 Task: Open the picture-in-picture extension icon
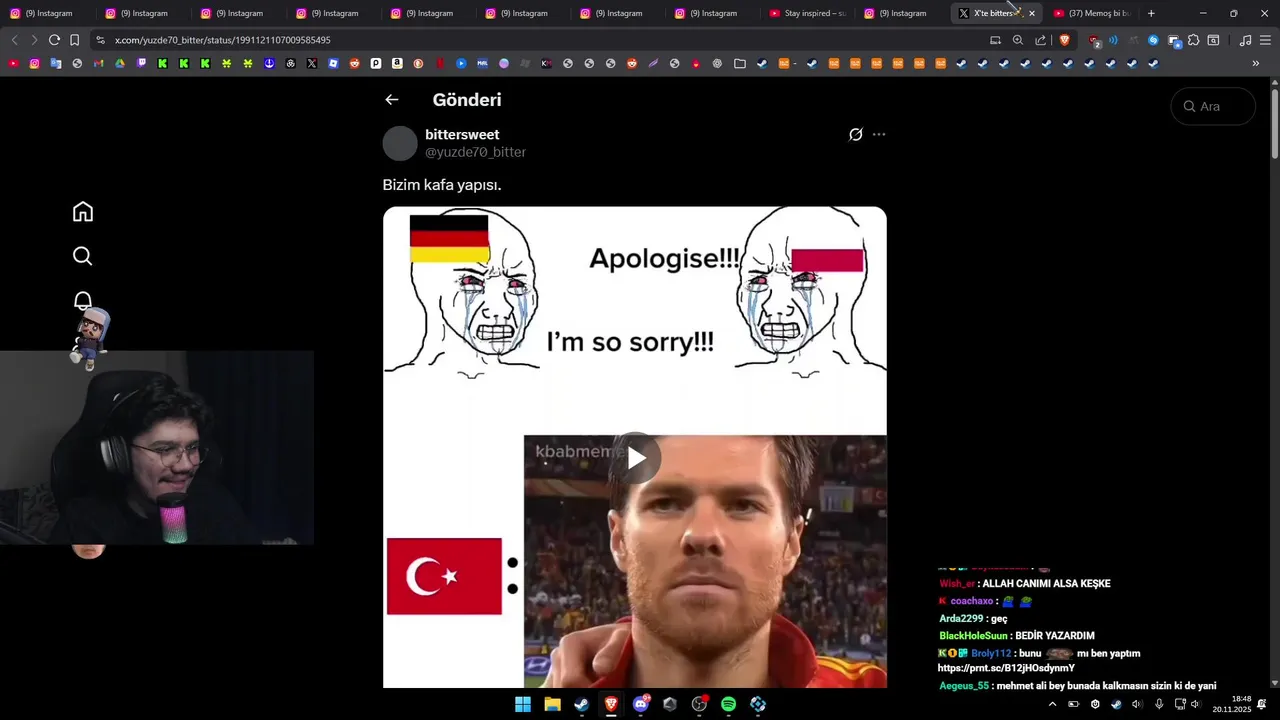(x=1174, y=40)
